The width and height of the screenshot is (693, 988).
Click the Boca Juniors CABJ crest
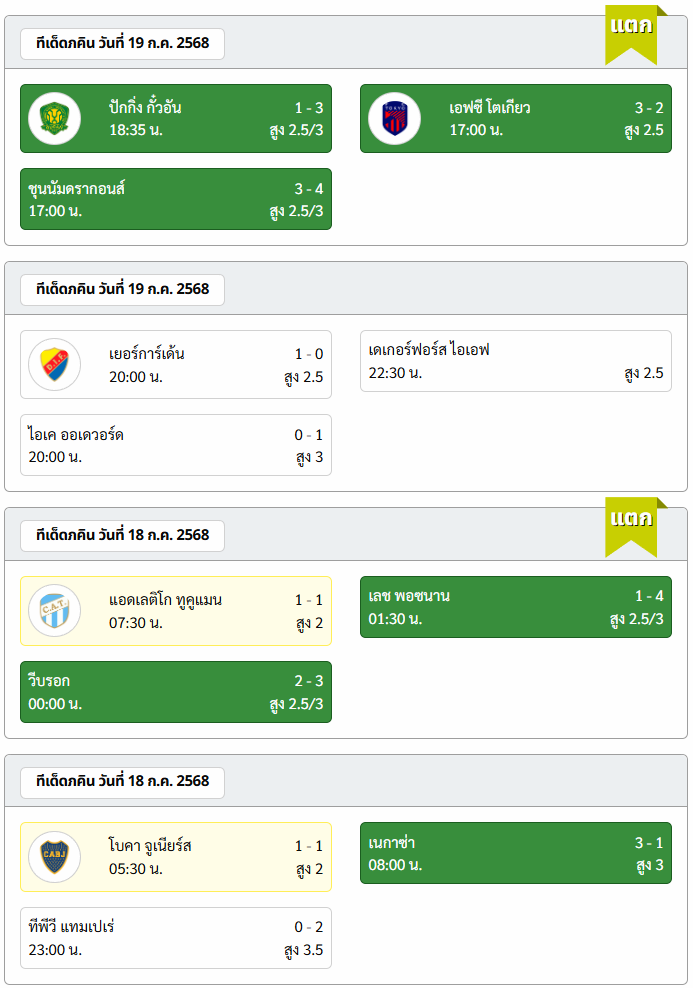tap(54, 857)
